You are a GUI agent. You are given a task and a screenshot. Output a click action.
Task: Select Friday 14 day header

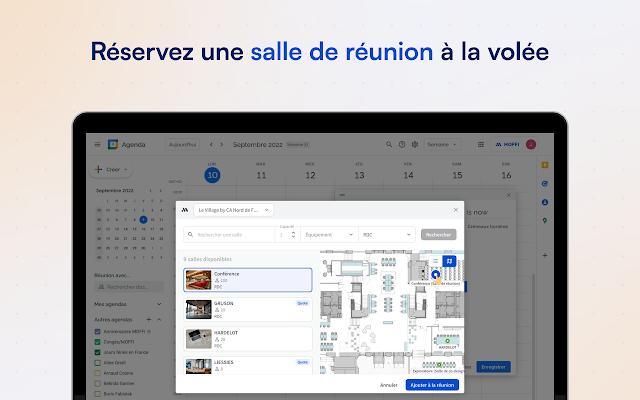point(408,175)
